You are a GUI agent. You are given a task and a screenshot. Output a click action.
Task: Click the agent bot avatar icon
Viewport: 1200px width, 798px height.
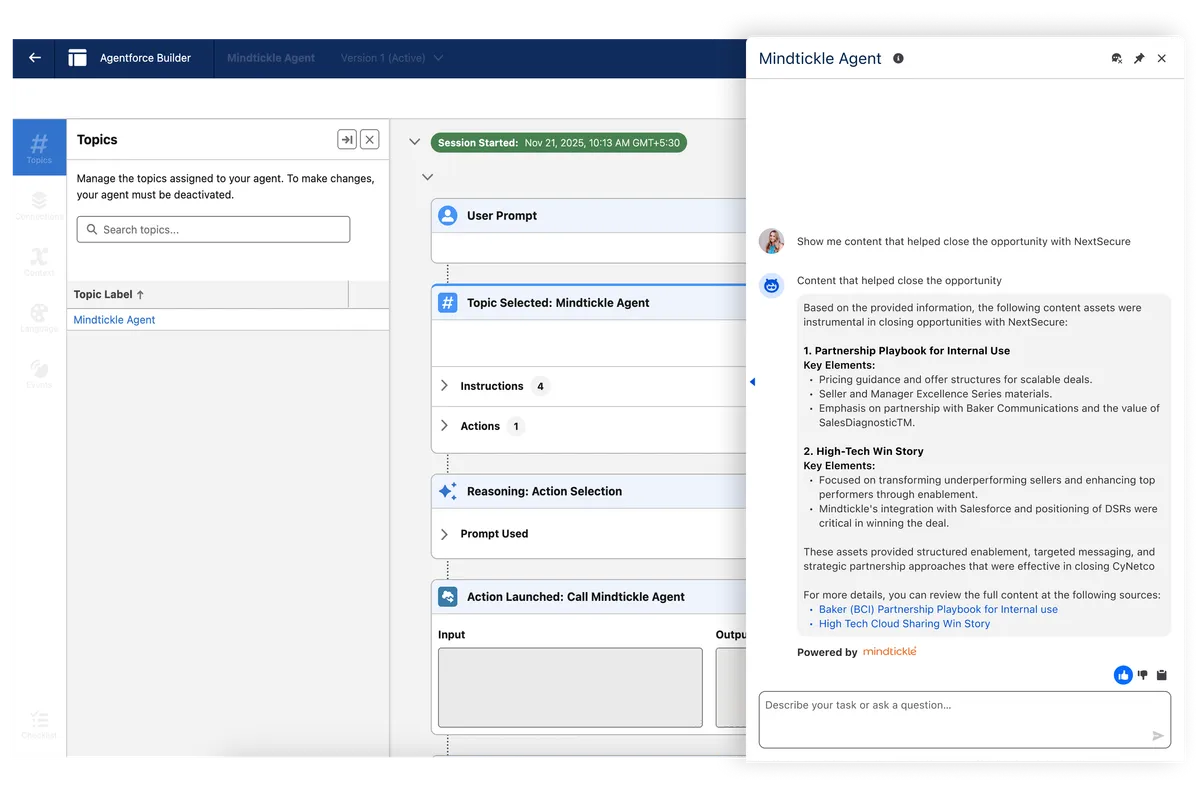tap(772, 286)
